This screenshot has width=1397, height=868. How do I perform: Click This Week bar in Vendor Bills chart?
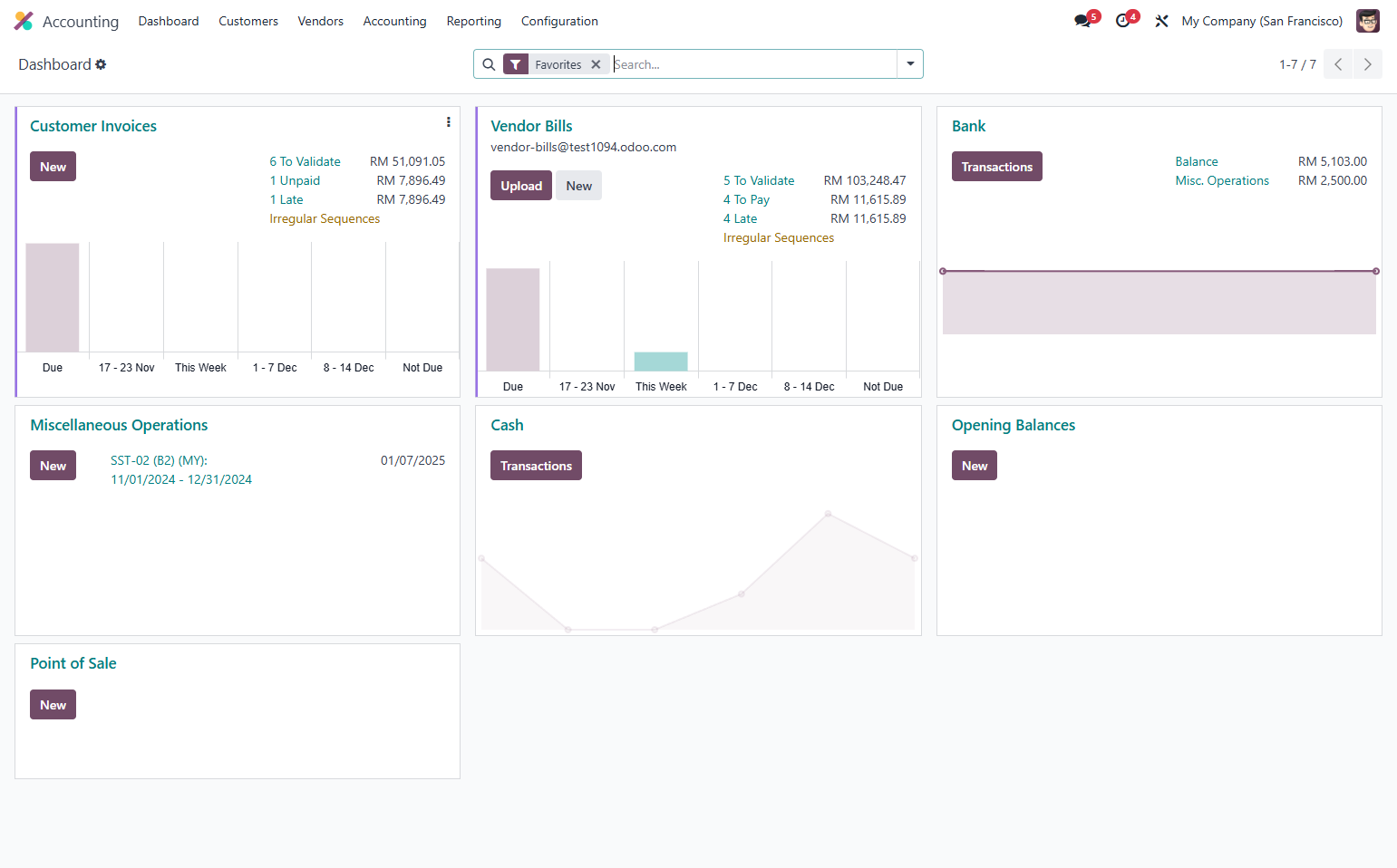(661, 362)
